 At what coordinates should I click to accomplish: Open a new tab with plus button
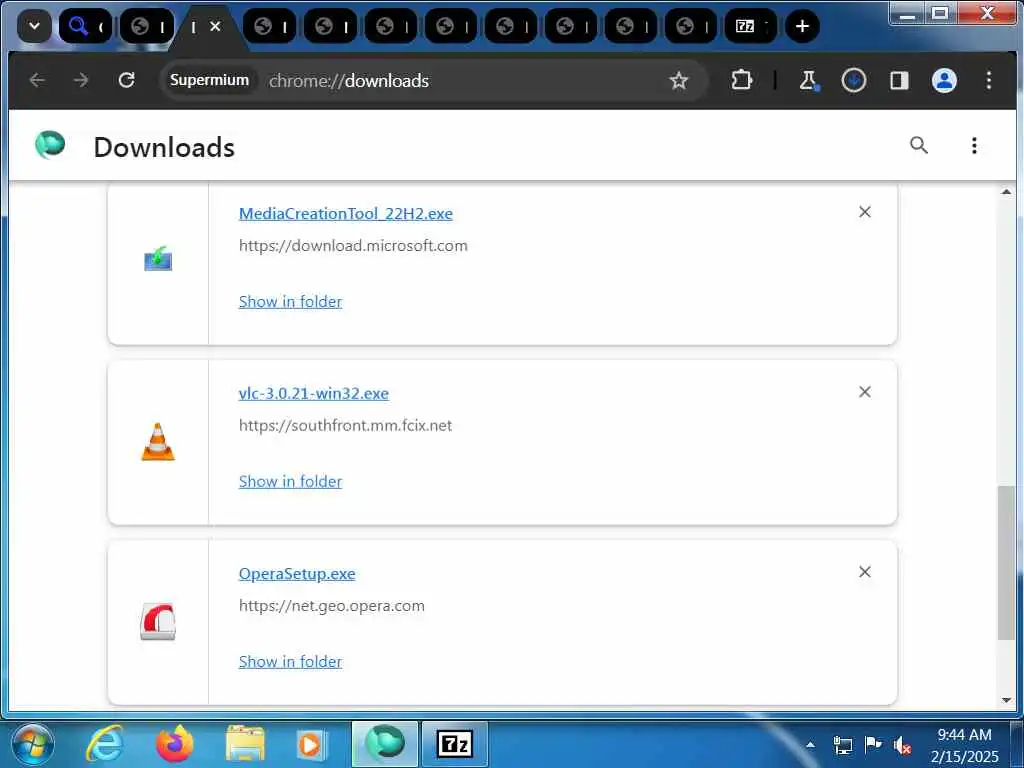(802, 26)
